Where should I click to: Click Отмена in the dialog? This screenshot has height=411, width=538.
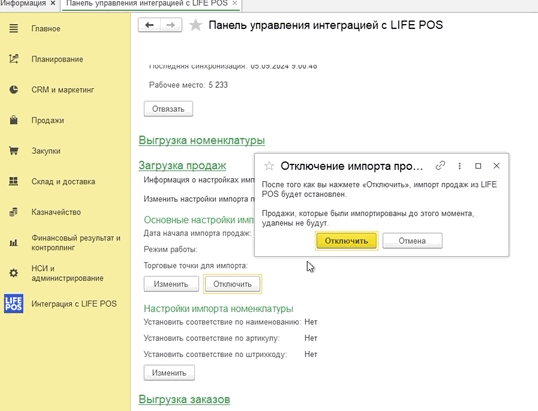(x=412, y=241)
